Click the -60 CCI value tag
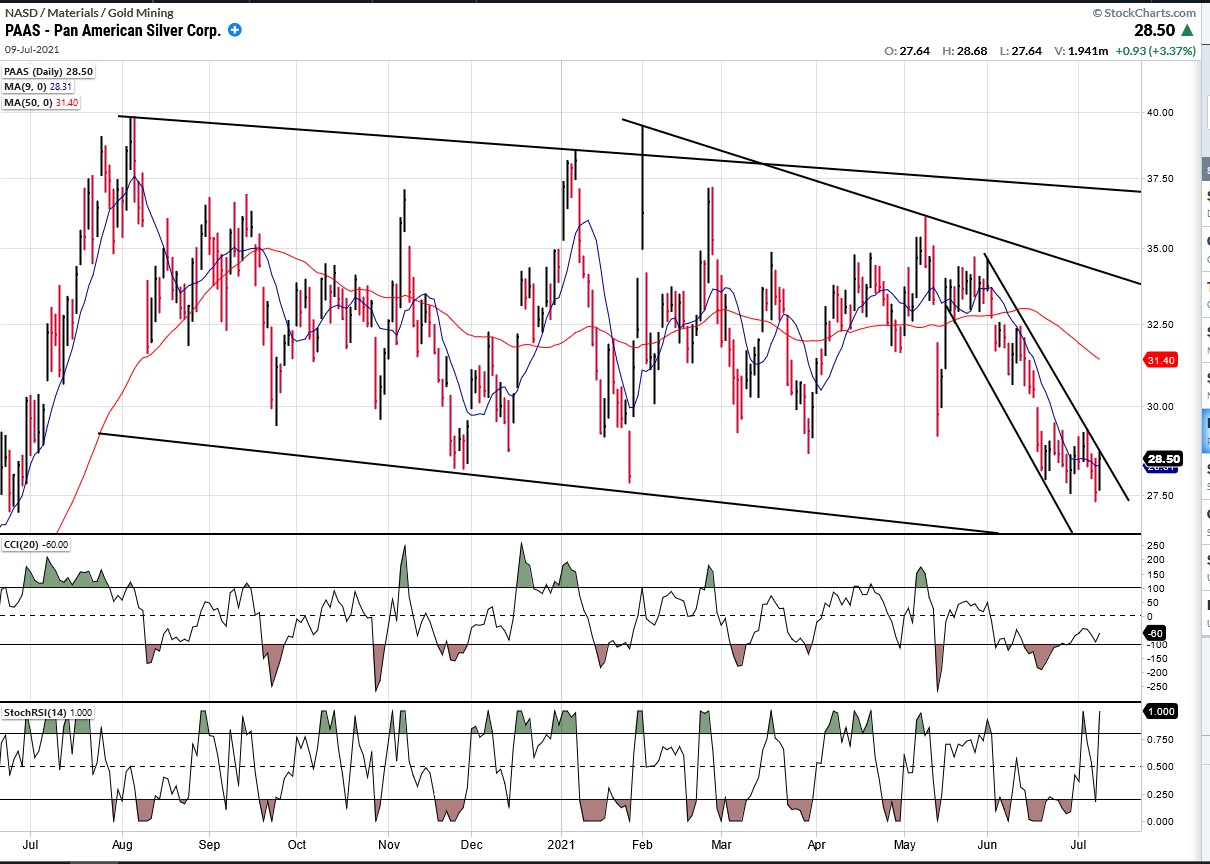 [1157, 633]
